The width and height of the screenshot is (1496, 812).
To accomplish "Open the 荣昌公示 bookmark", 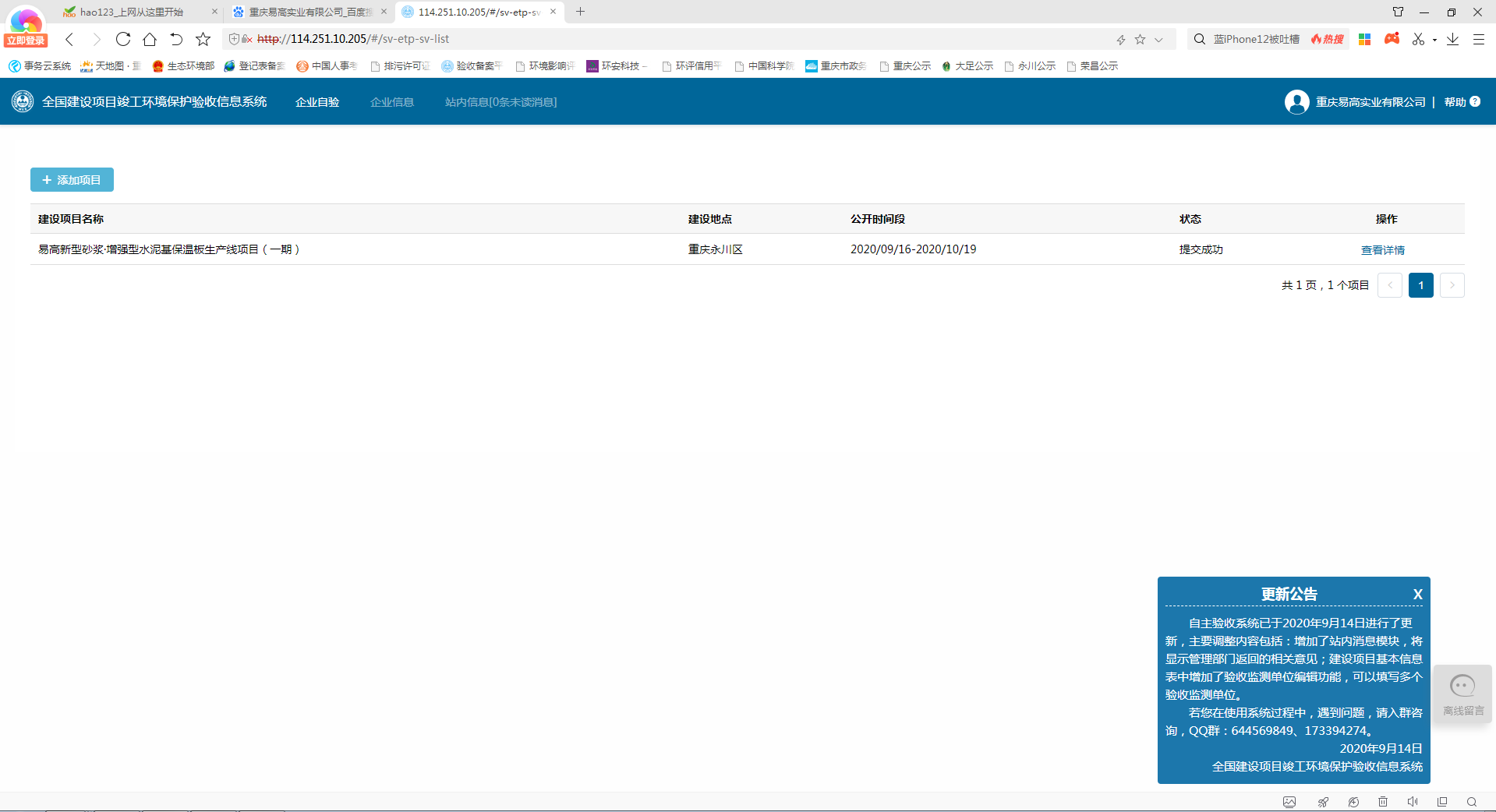I will point(1092,66).
